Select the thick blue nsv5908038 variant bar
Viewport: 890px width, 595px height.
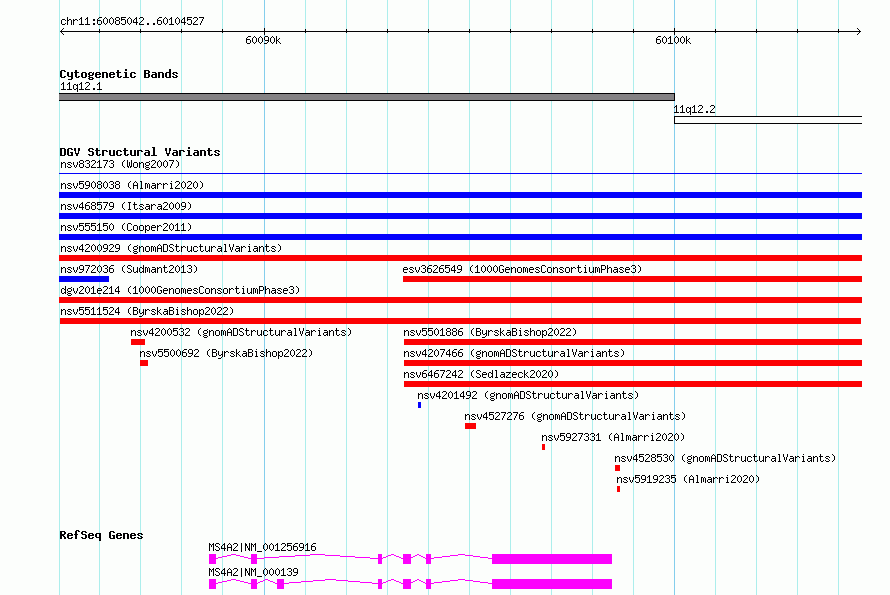460,195
